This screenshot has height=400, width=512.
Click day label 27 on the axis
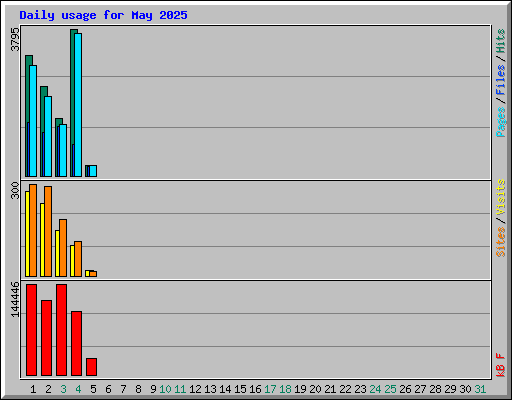420,389
